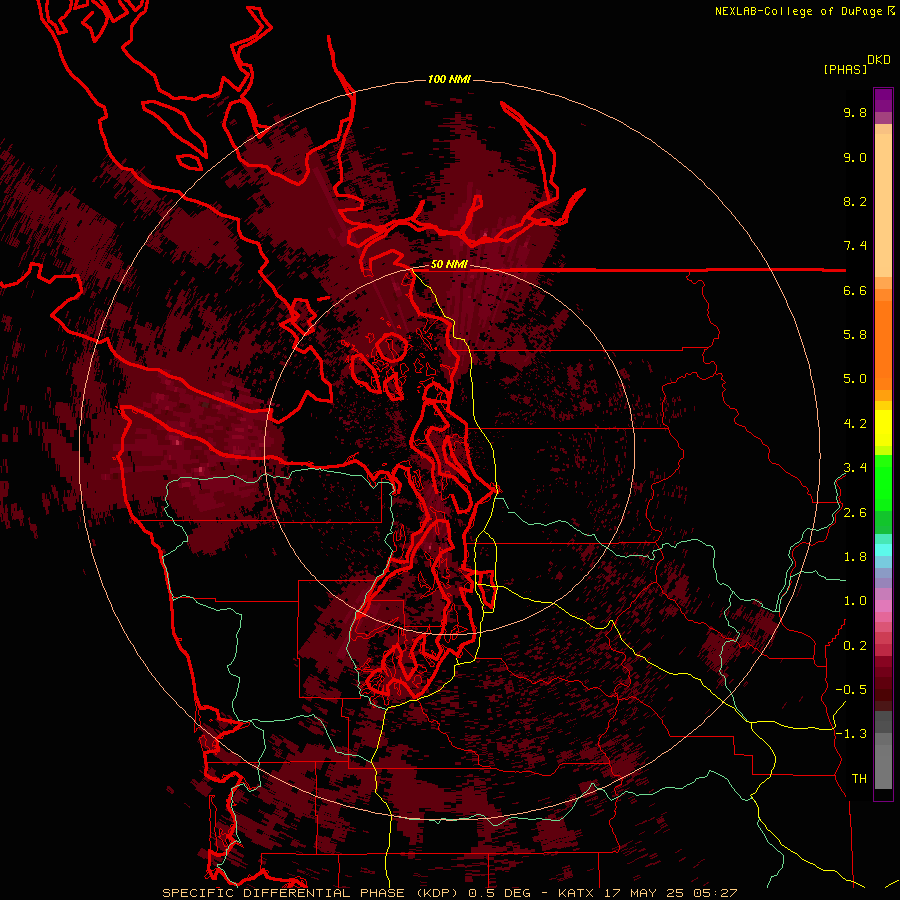Click the yellow segment of the color bar
The image size is (900, 900).
click(x=883, y=428)
